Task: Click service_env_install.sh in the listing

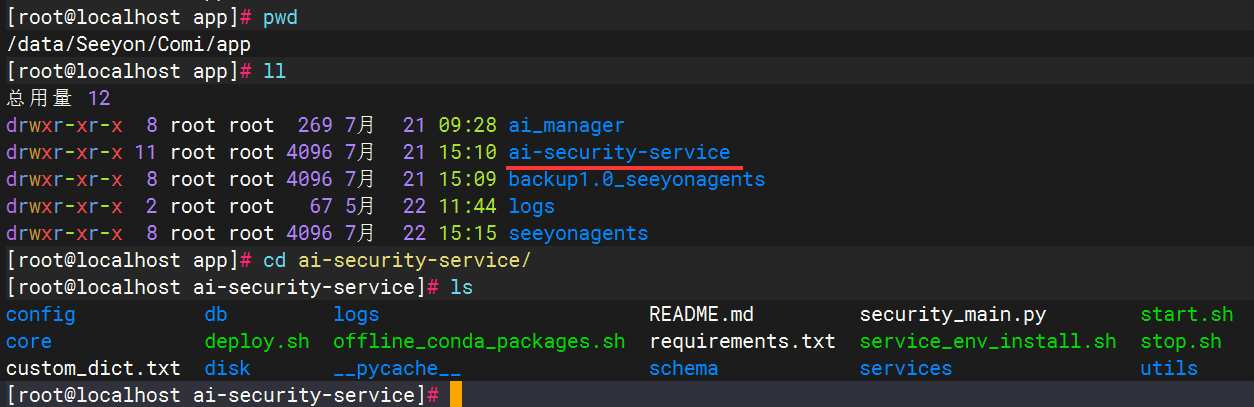Action: (987, 342)
